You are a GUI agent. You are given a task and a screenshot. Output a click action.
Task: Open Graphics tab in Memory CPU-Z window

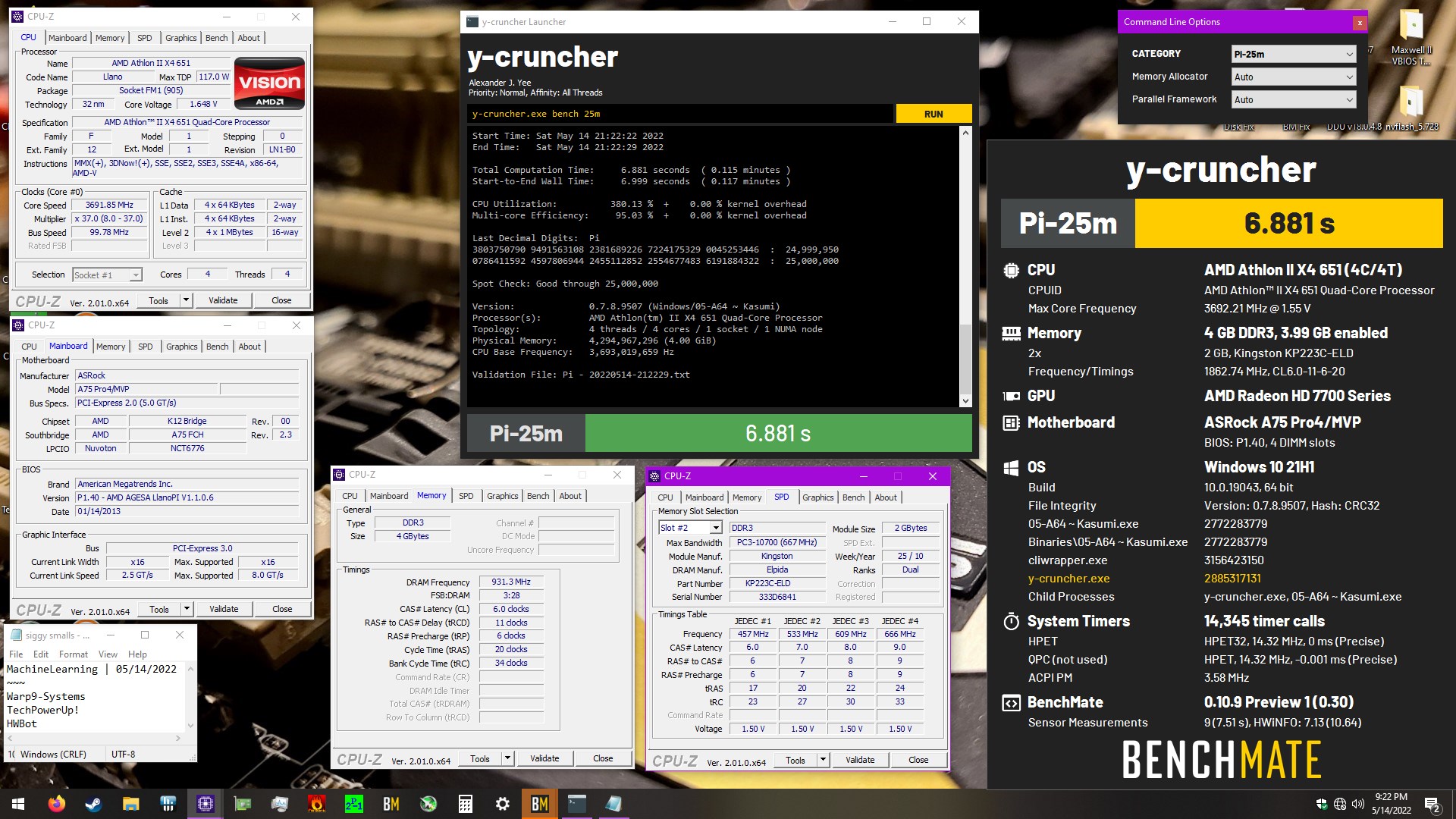503,496
